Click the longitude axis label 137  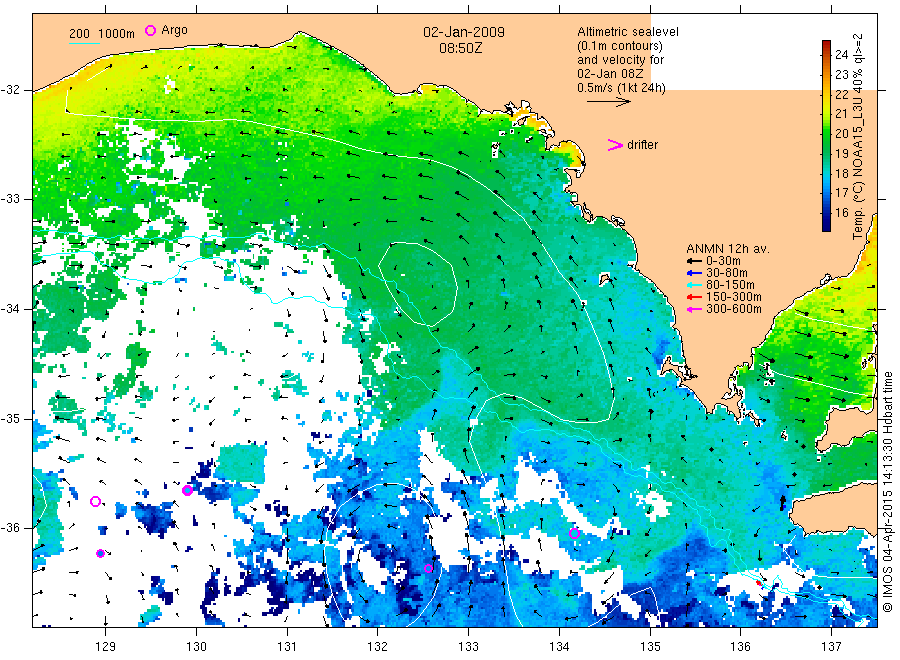coord(831,647)
